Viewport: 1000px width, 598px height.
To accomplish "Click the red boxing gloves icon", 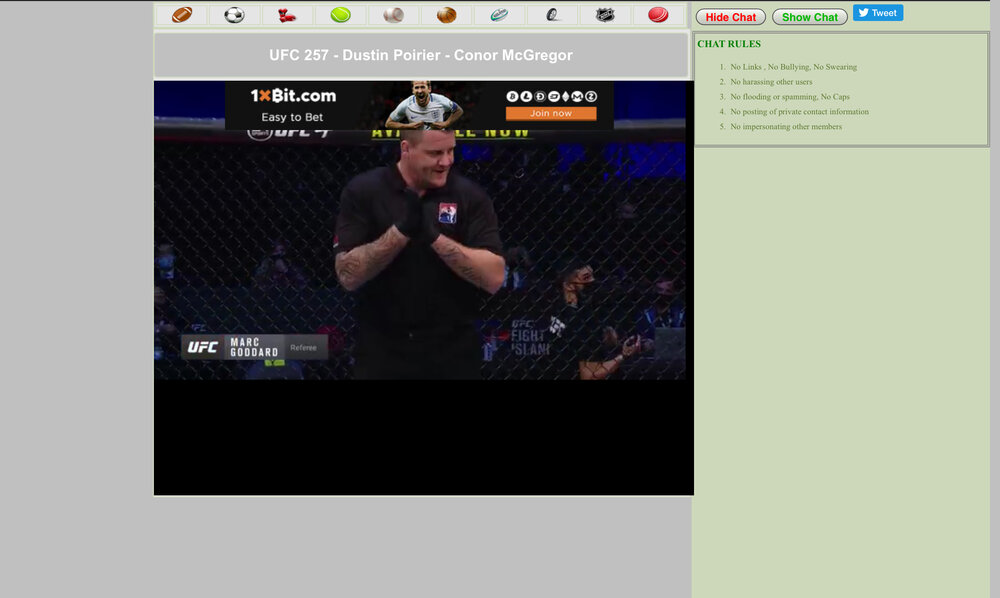I will [287, 15].
